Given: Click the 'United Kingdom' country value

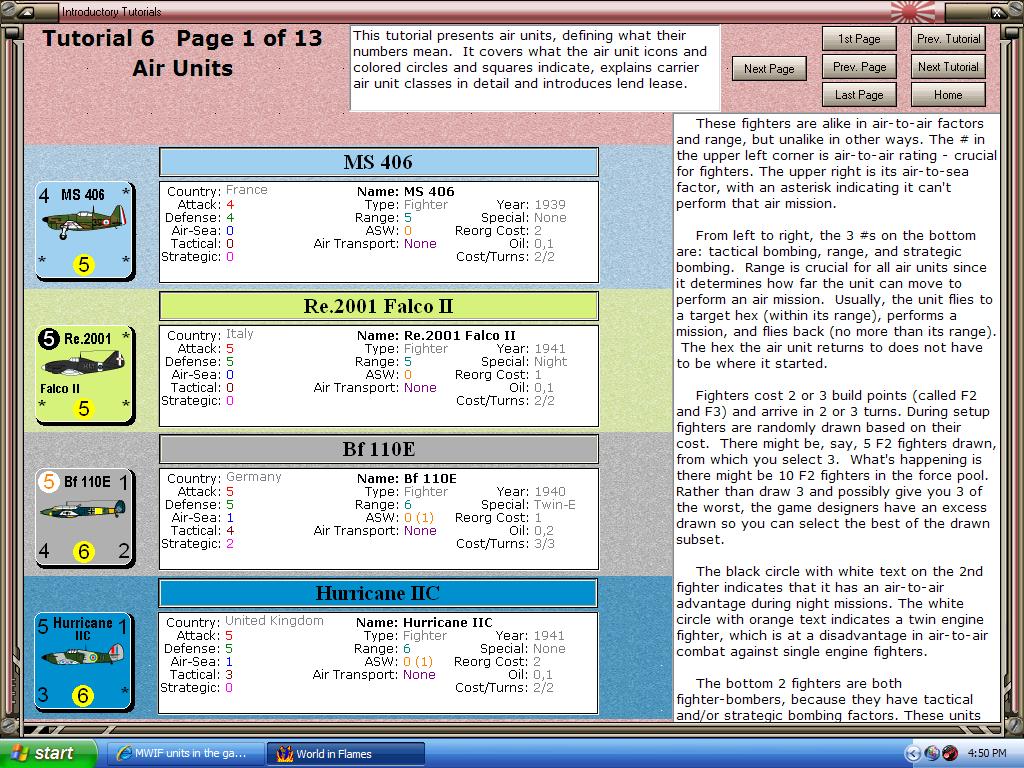Looking at the screenshot, I should click(x=274, y=621).
